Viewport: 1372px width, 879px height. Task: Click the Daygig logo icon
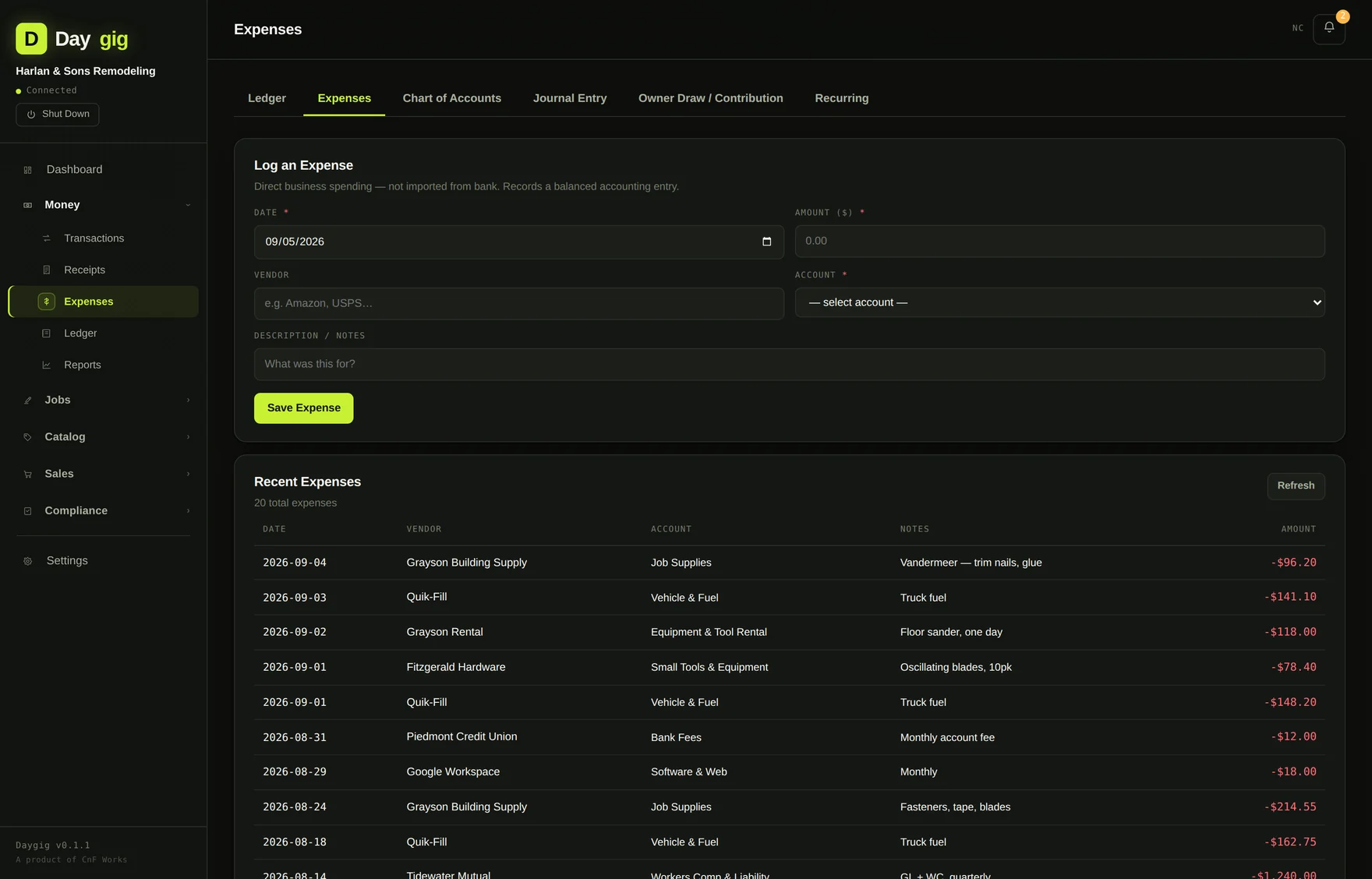pyautogui.click(x=31, y=38)
